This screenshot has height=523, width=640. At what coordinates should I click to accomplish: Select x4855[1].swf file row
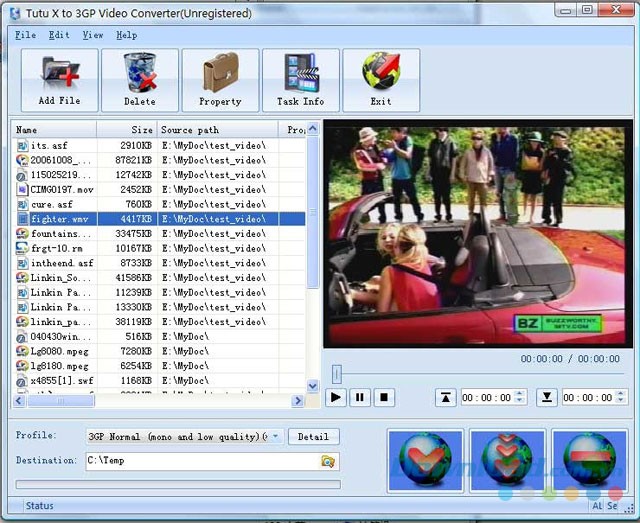[160, 381]
